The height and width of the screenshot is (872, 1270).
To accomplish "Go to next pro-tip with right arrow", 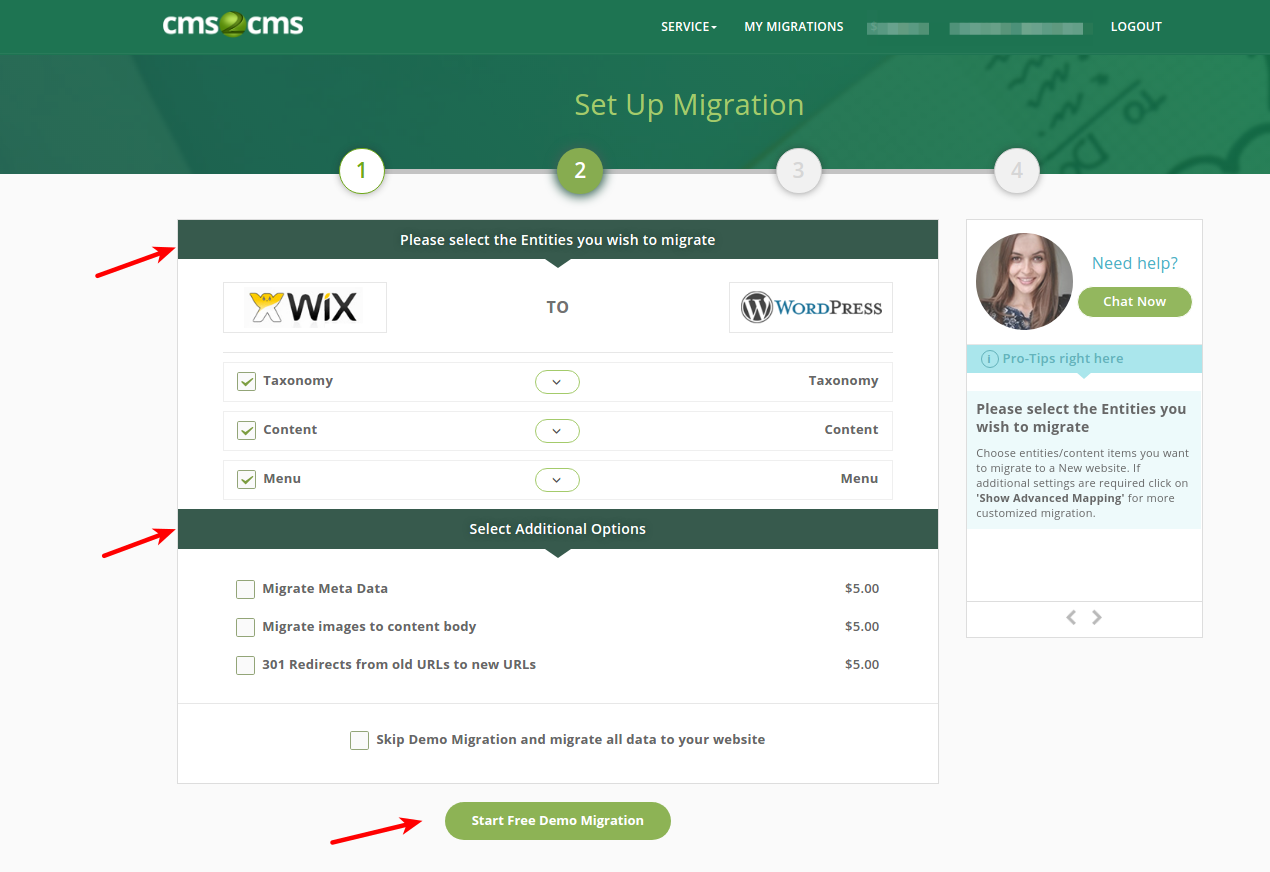I will pos(1097,617).
